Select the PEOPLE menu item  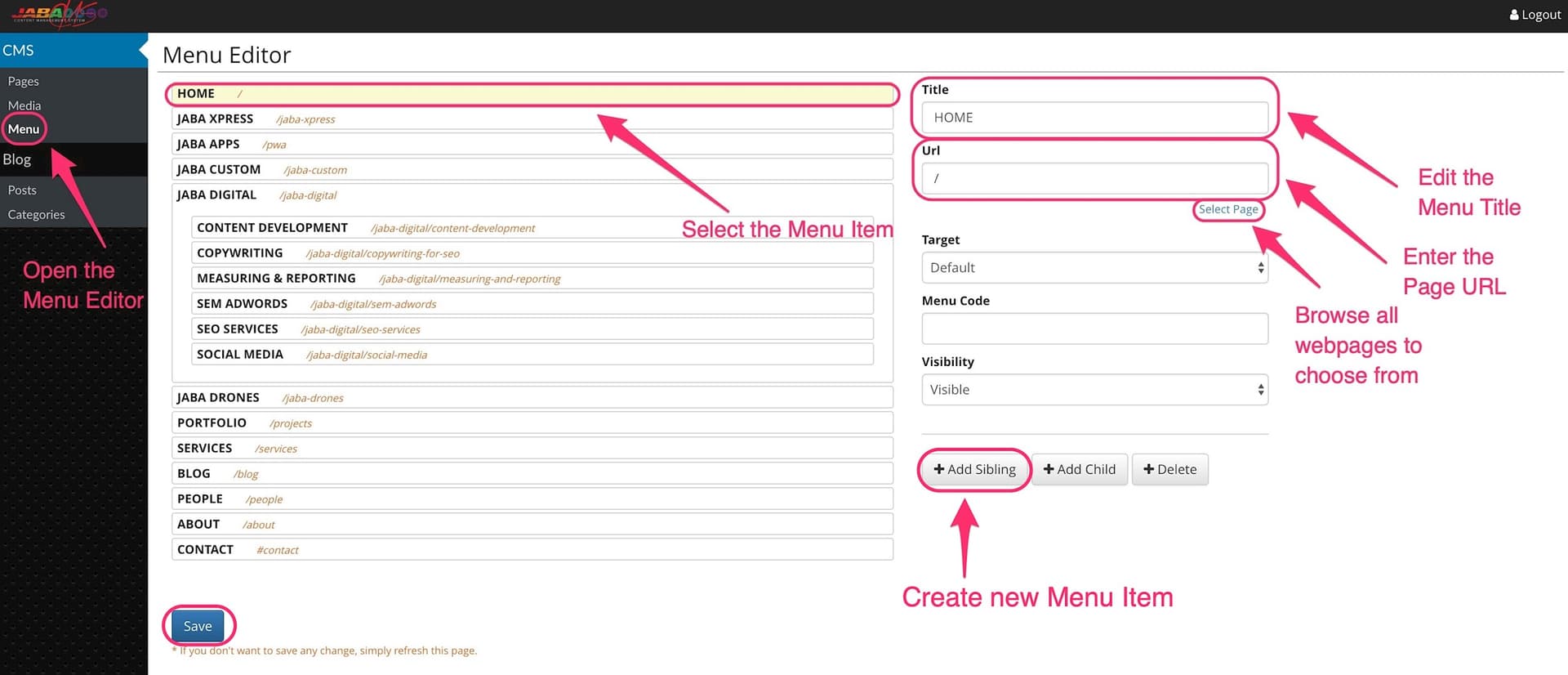[x=532, y=499]
